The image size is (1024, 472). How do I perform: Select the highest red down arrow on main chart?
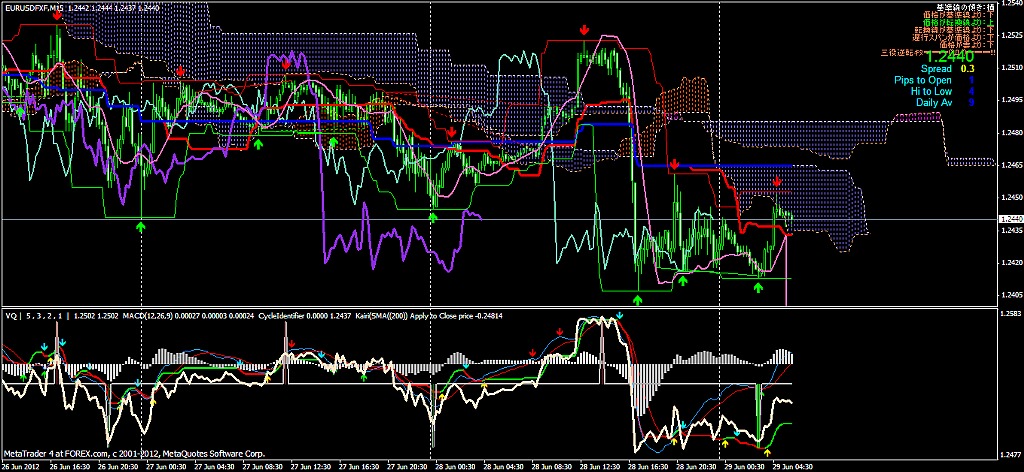tap(585, 31)
